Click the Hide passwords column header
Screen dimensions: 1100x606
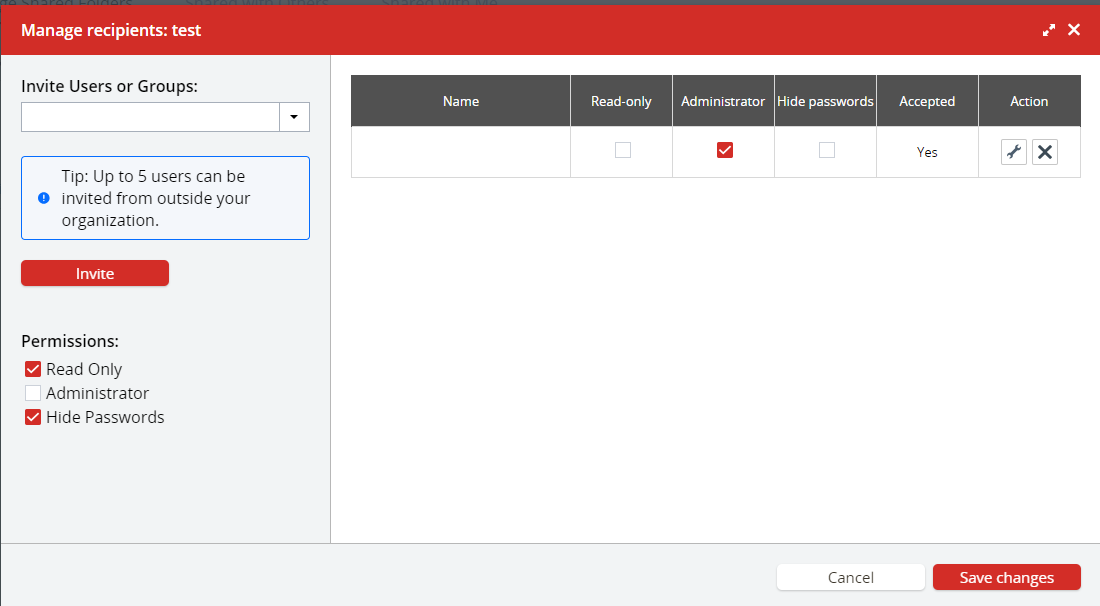[825, 101]
